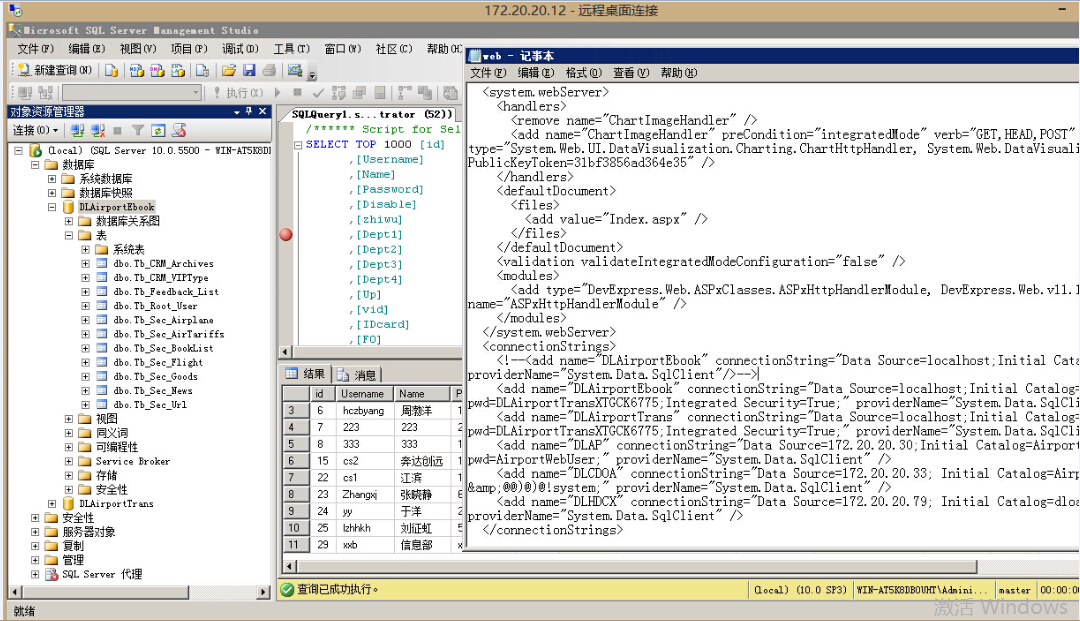1080x621 pixels.
Task: Click the Save disk icon
Action: [249, 70]
